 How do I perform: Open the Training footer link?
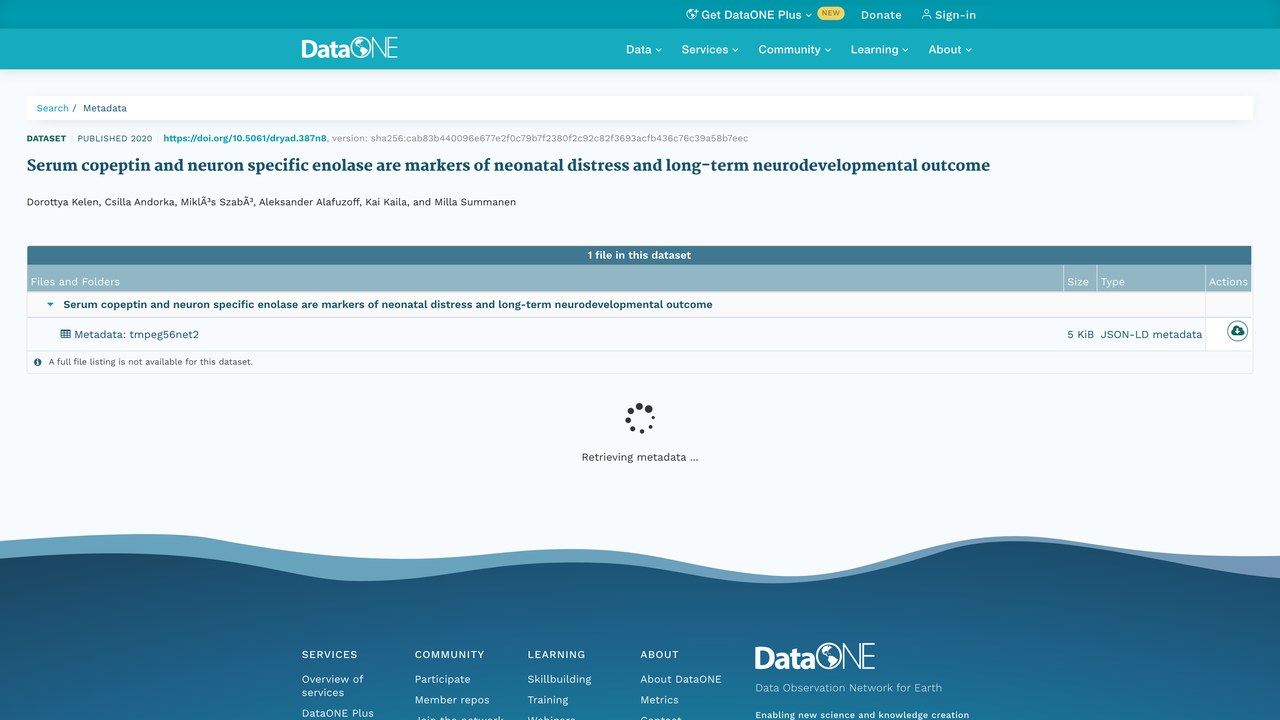point(548,700)
